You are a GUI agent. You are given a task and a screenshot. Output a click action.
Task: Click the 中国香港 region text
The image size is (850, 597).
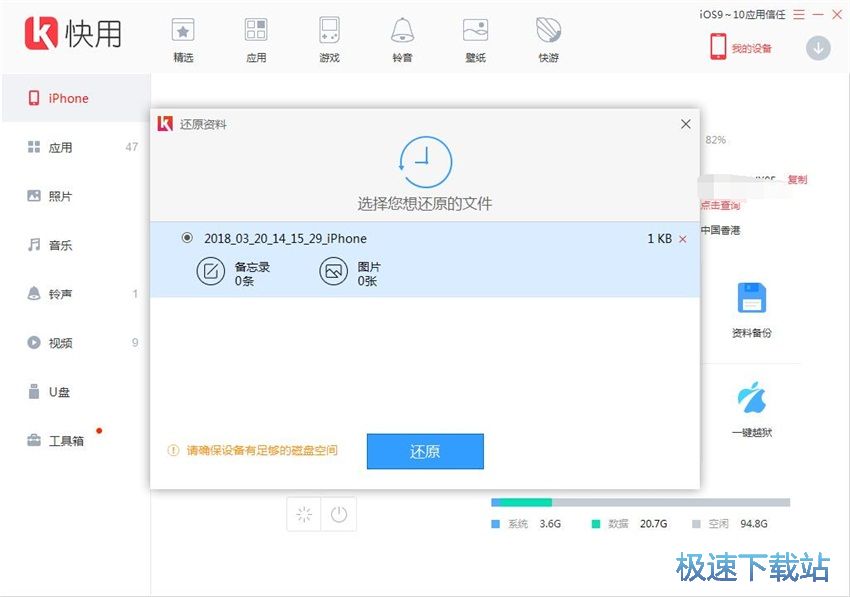point(720,230)
